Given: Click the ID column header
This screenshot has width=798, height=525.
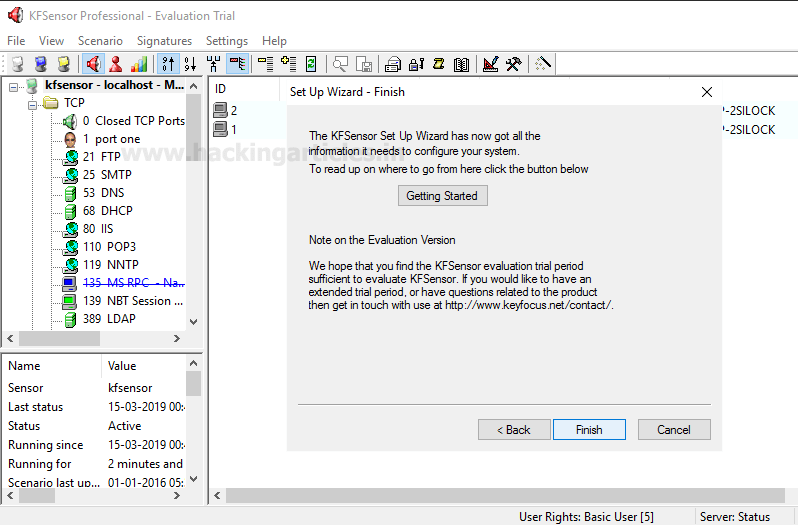Looking at the screenshot, I should pyautogui.click(x=221, y=89).
